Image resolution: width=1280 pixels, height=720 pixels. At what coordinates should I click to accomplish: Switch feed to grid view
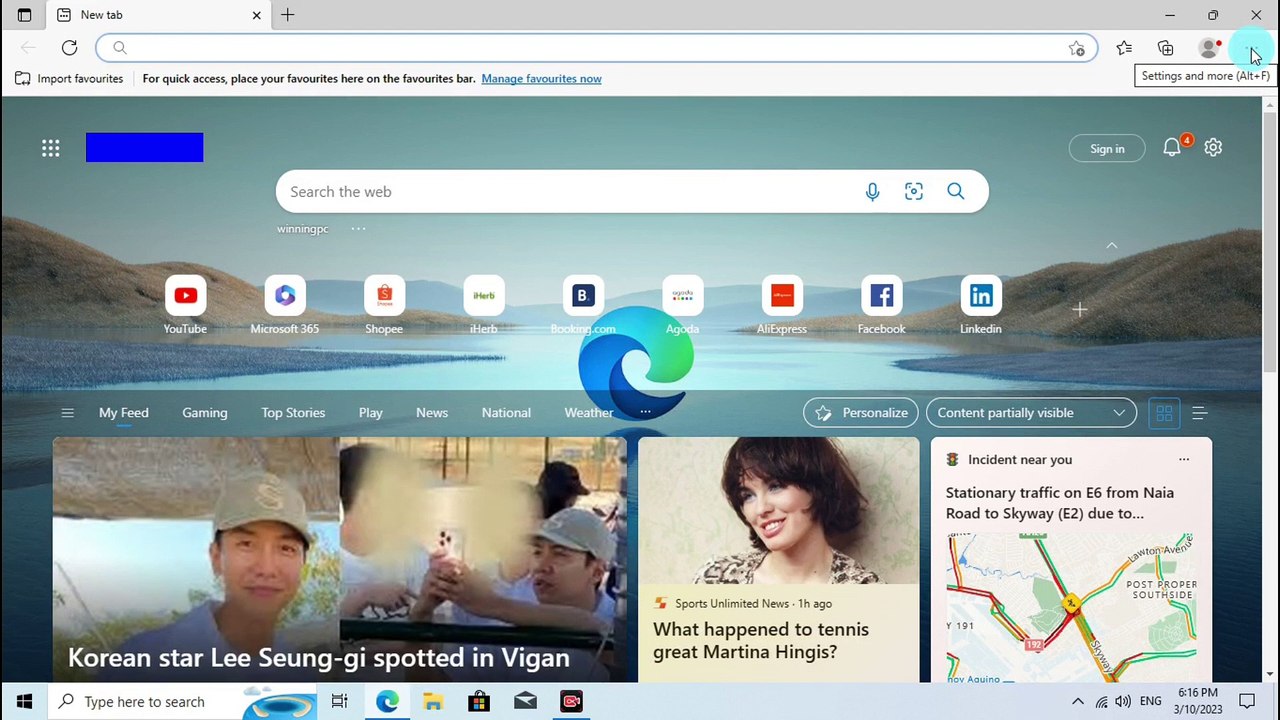click(x=1164, y=413)
